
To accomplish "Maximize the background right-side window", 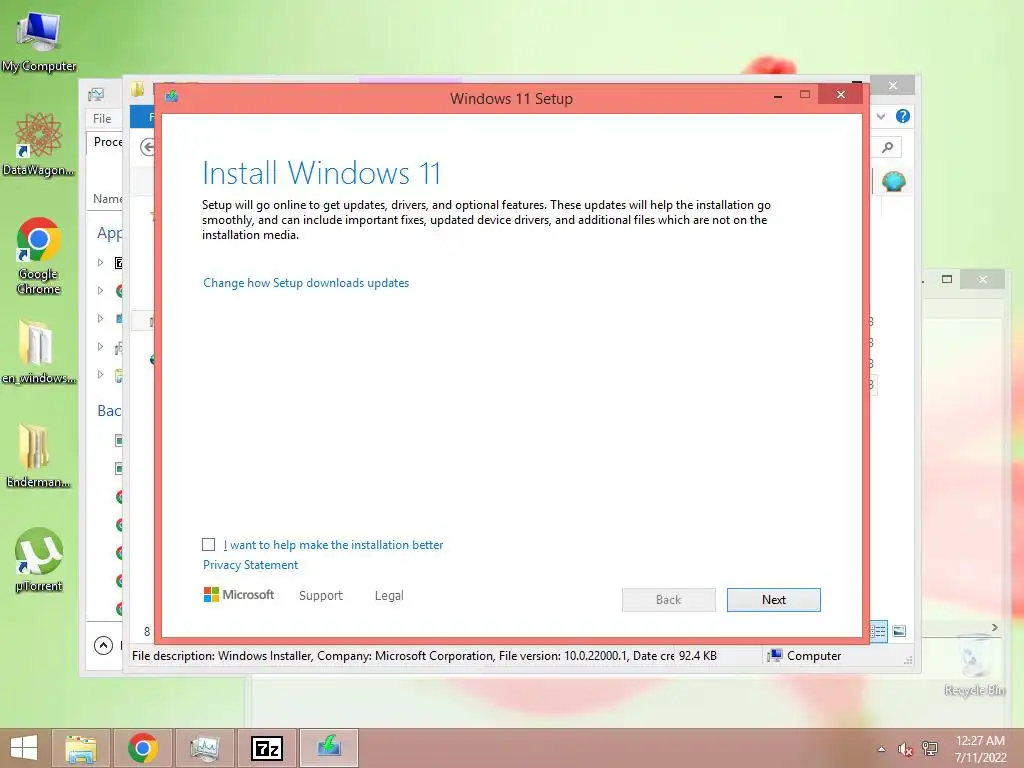I will pos(947,280).
